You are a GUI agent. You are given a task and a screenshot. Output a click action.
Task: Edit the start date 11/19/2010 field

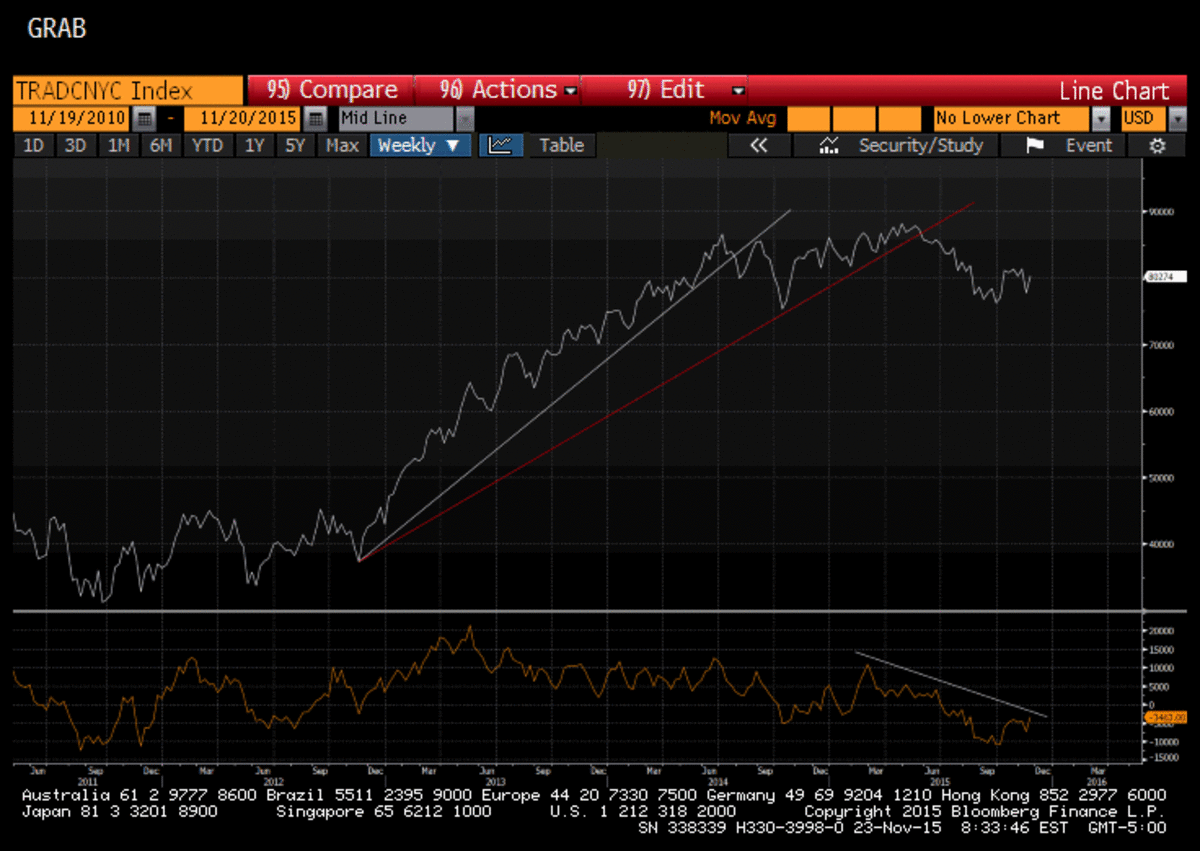coord(72,118)
